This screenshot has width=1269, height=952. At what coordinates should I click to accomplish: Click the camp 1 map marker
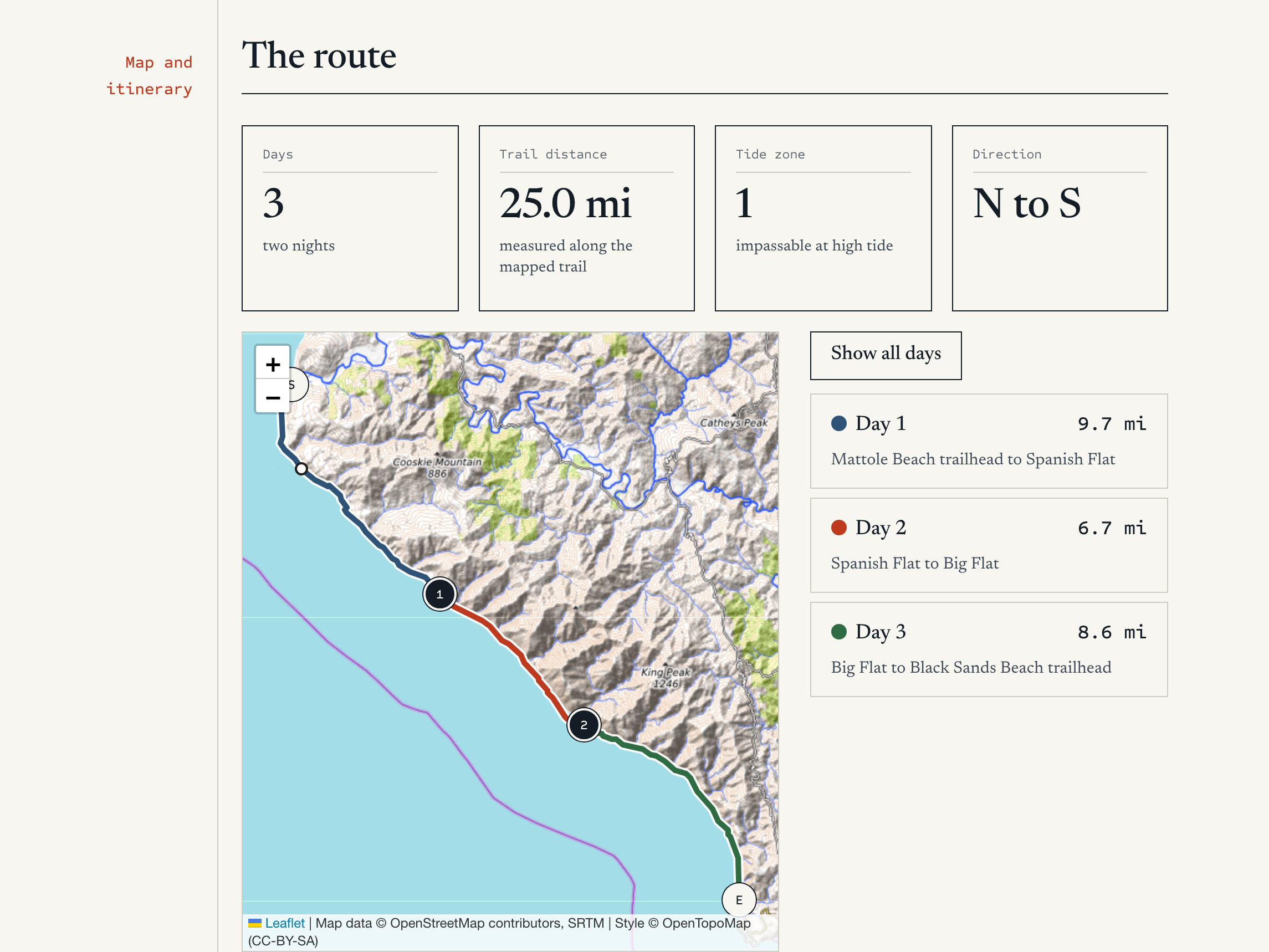[x=439, y=594]
